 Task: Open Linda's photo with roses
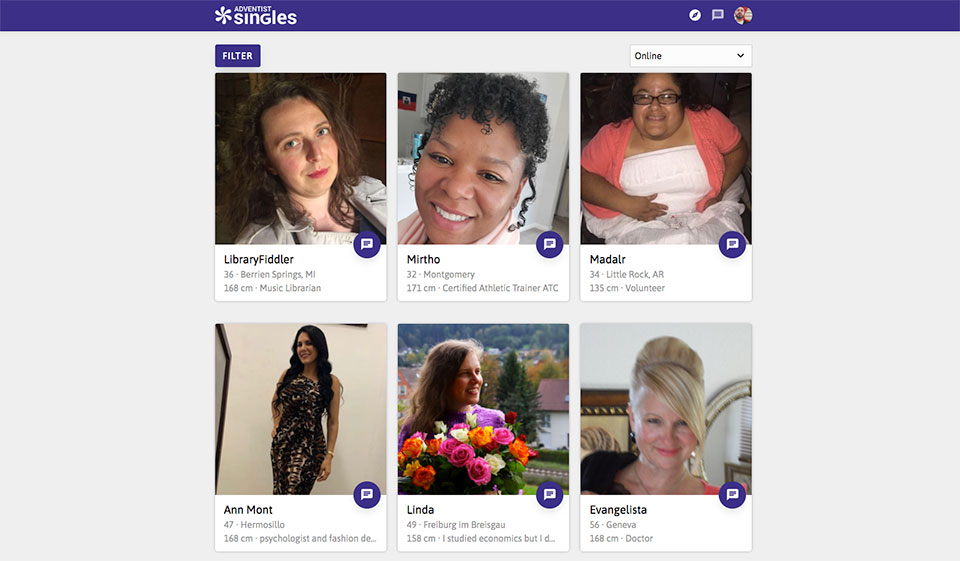(483, 408)
